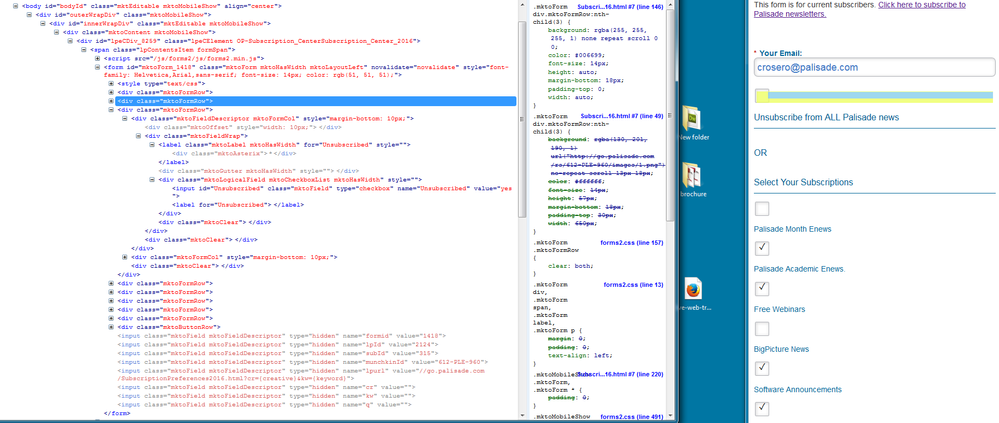
Task: Tick the Unsubscribe from ALL Palisade news checkbox
Action: pyautogui.click(x=762, y=96)
